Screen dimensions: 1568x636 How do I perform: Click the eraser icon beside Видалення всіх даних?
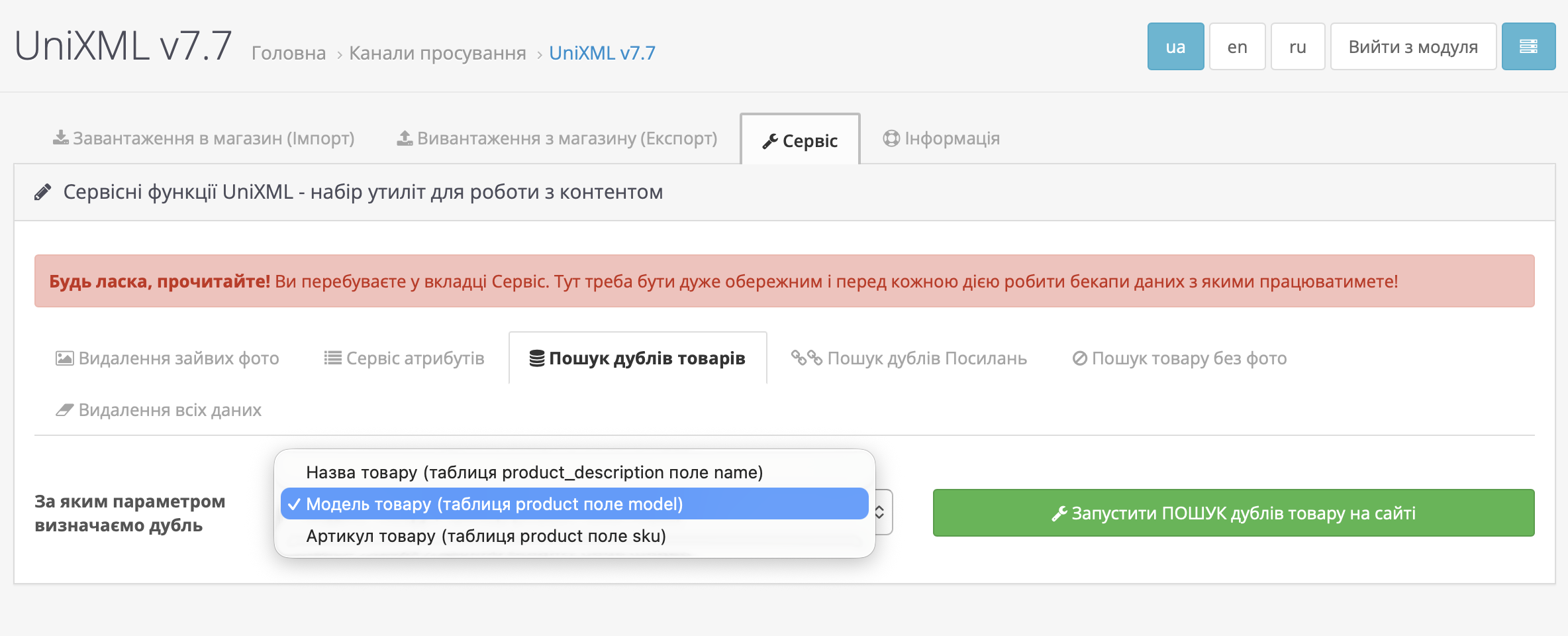click(64, 410)
